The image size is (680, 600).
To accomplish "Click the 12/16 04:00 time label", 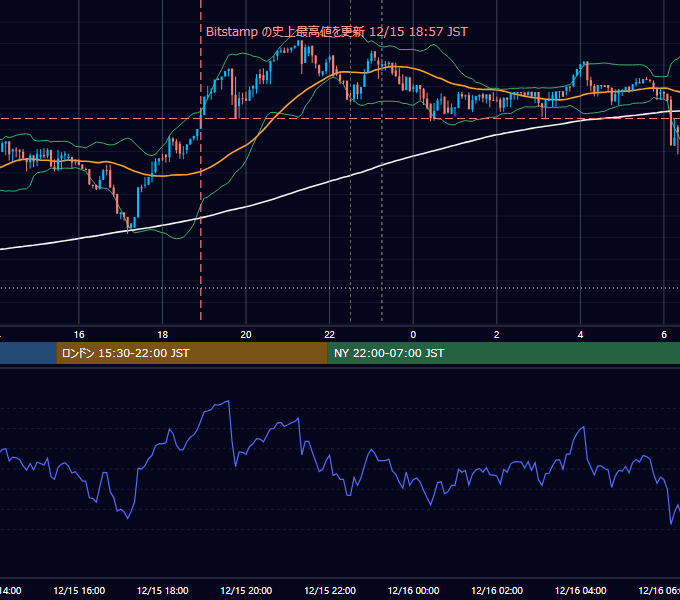I will pos(581,590).
